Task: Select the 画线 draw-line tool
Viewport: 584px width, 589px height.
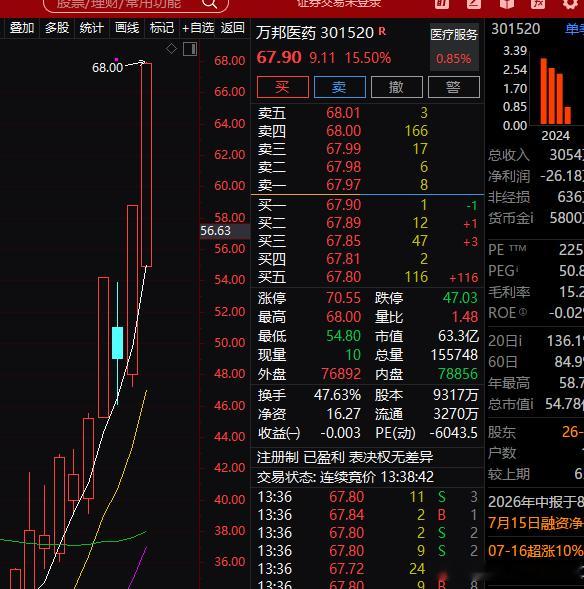Action: pyautogui.click(x=127, y=28)
